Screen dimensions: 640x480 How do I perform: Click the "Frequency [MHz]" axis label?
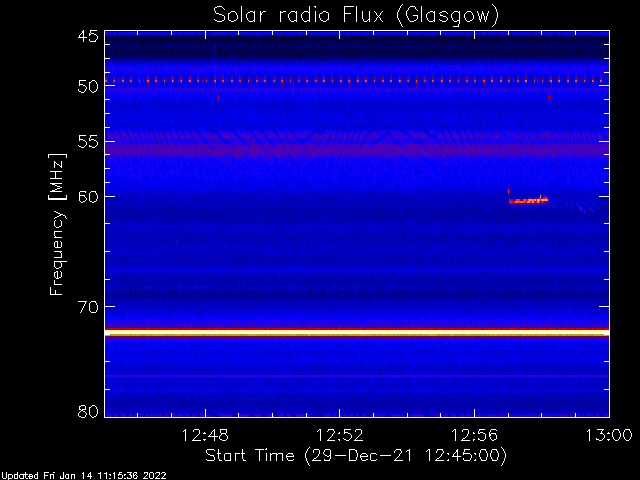[x=57, y=224]
